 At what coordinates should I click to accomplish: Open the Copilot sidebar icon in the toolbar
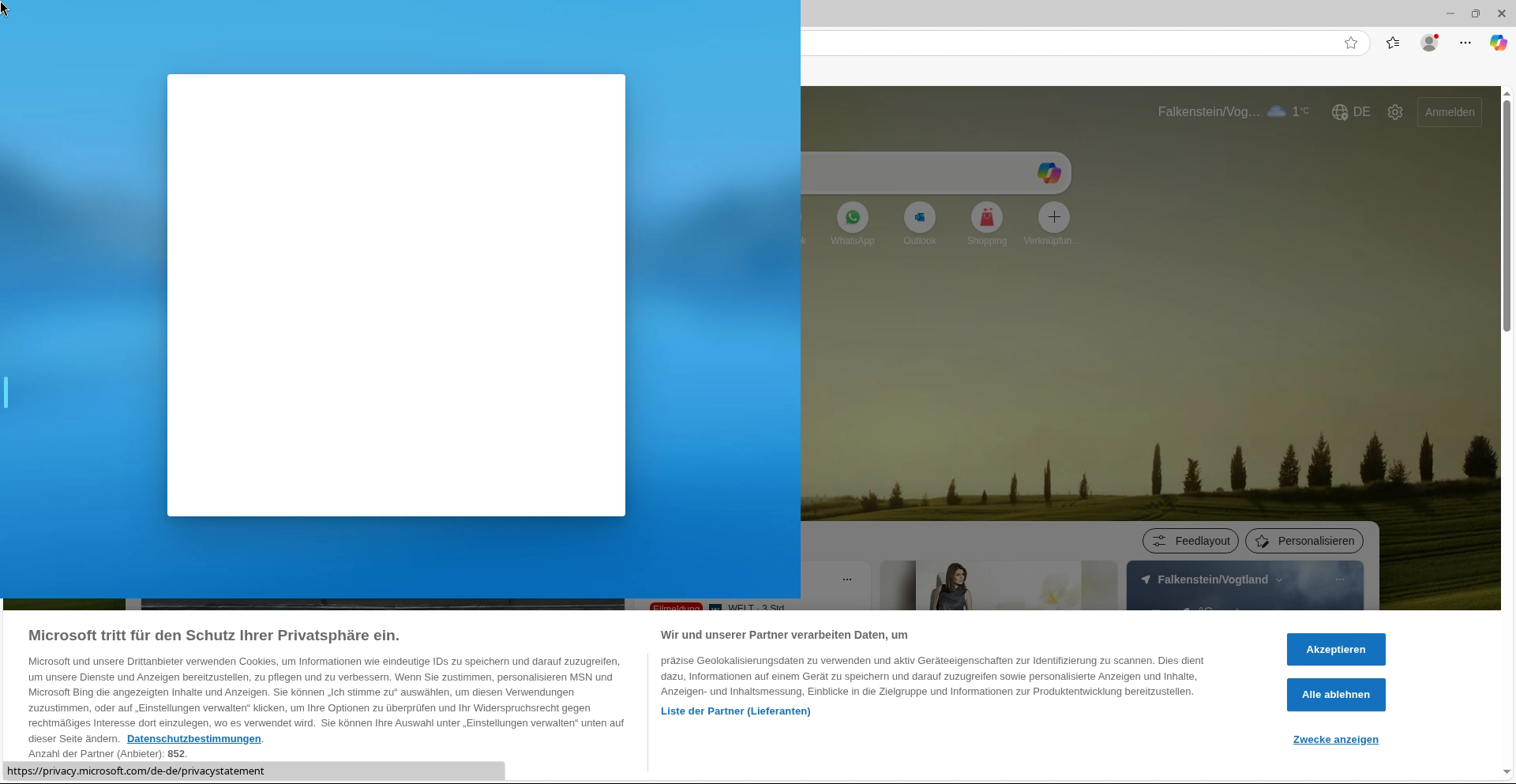click(1498, 43)
